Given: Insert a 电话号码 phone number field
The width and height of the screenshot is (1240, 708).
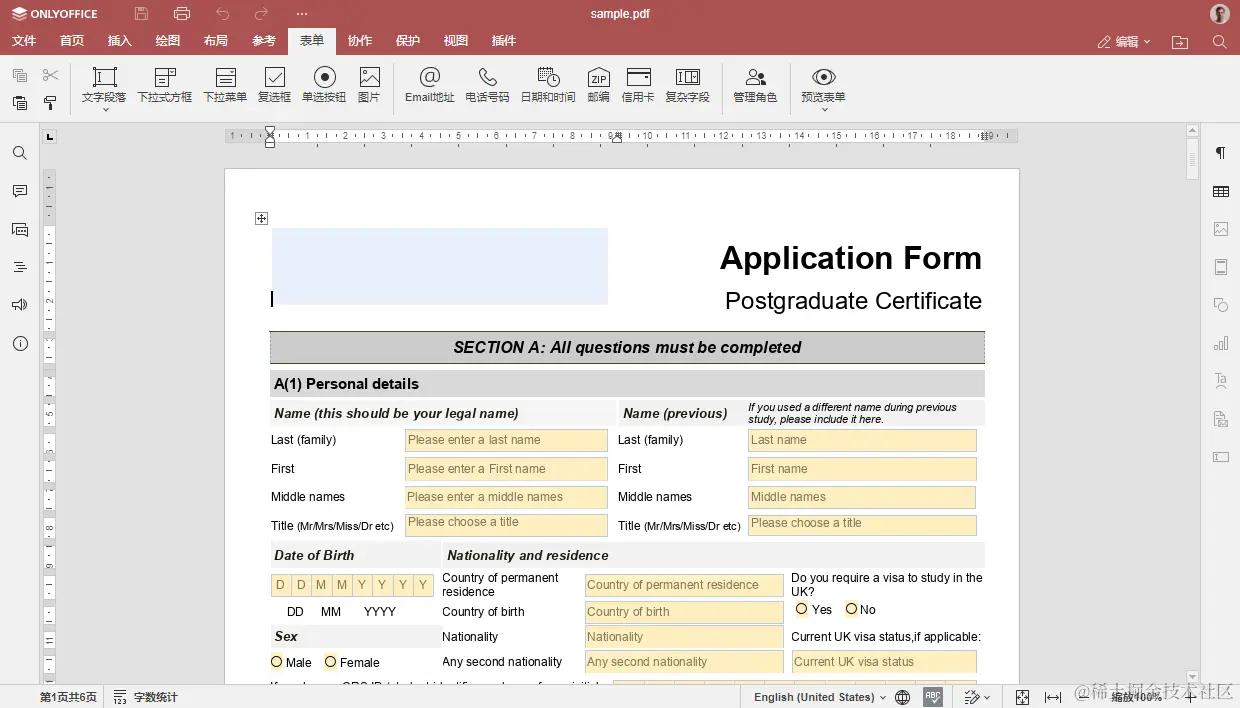Looking at the screenshot, I should click(487, 85).
